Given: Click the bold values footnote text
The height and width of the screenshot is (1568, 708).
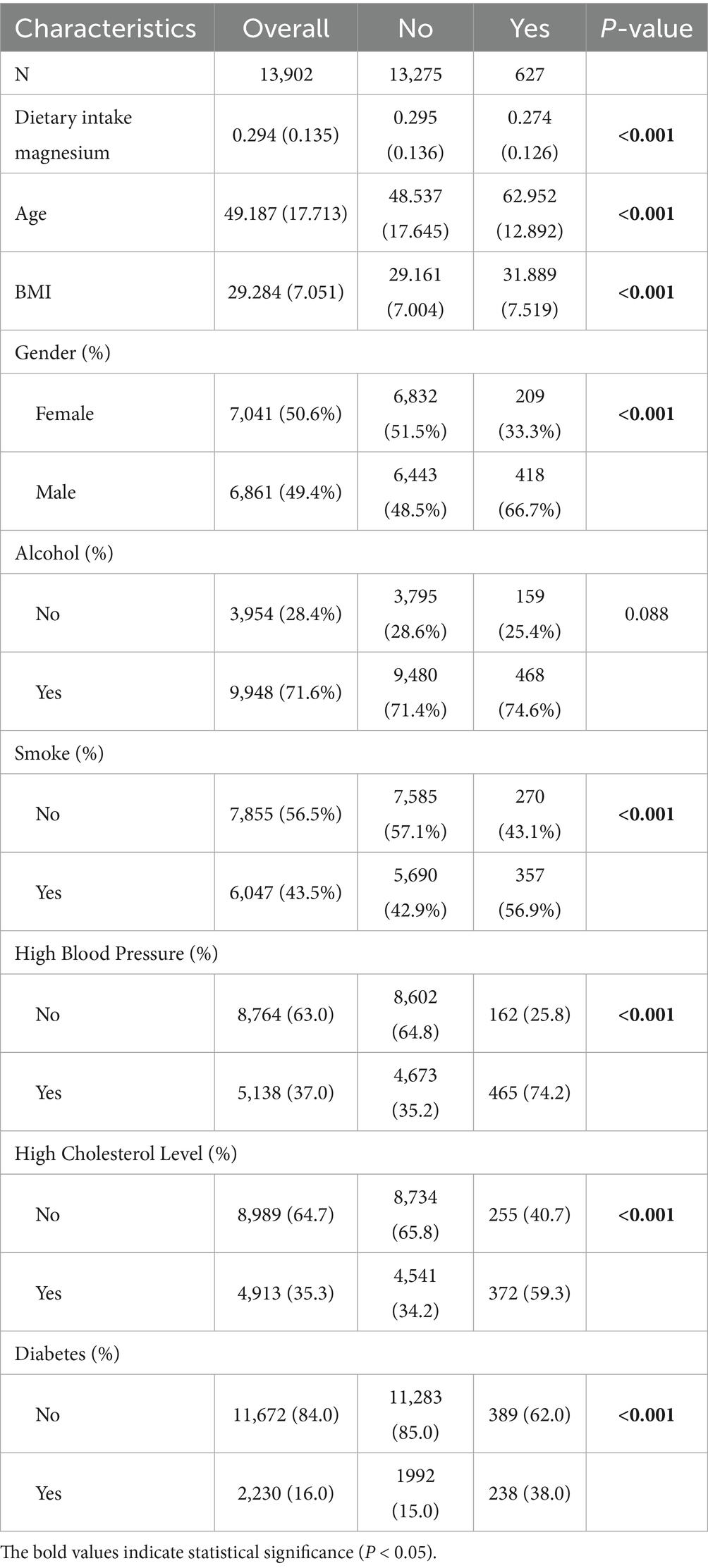Looking at the screenshot, I should coord(219,1552).
